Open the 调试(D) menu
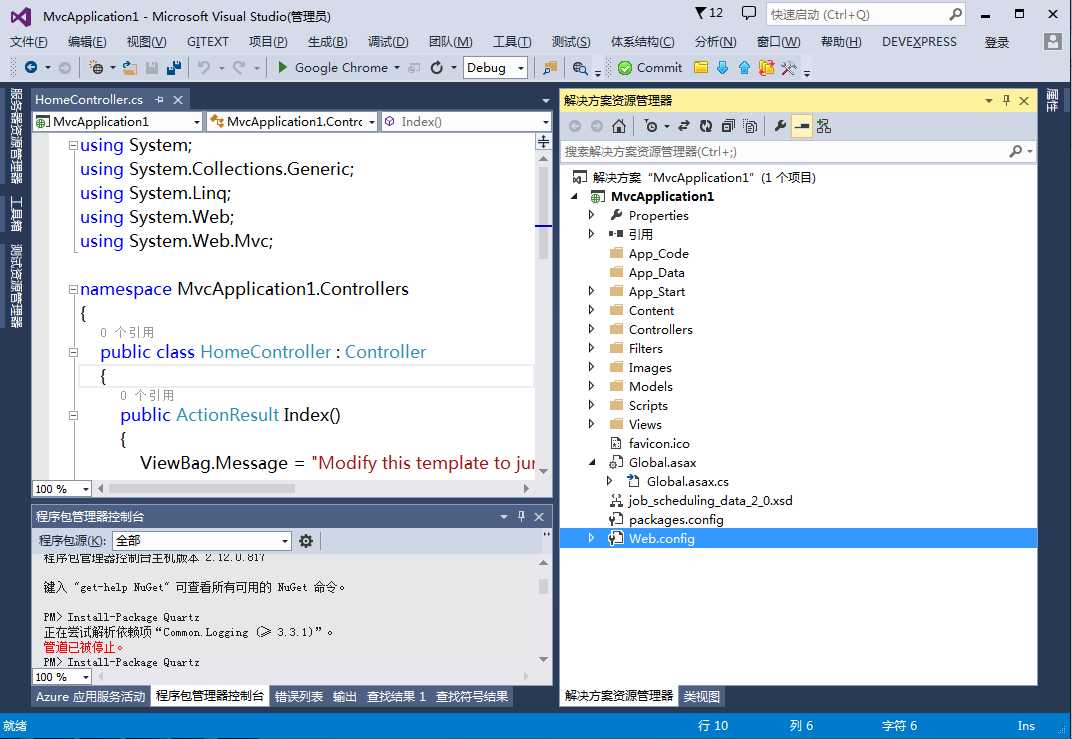1072x739 pixels. tap(388, 42)
